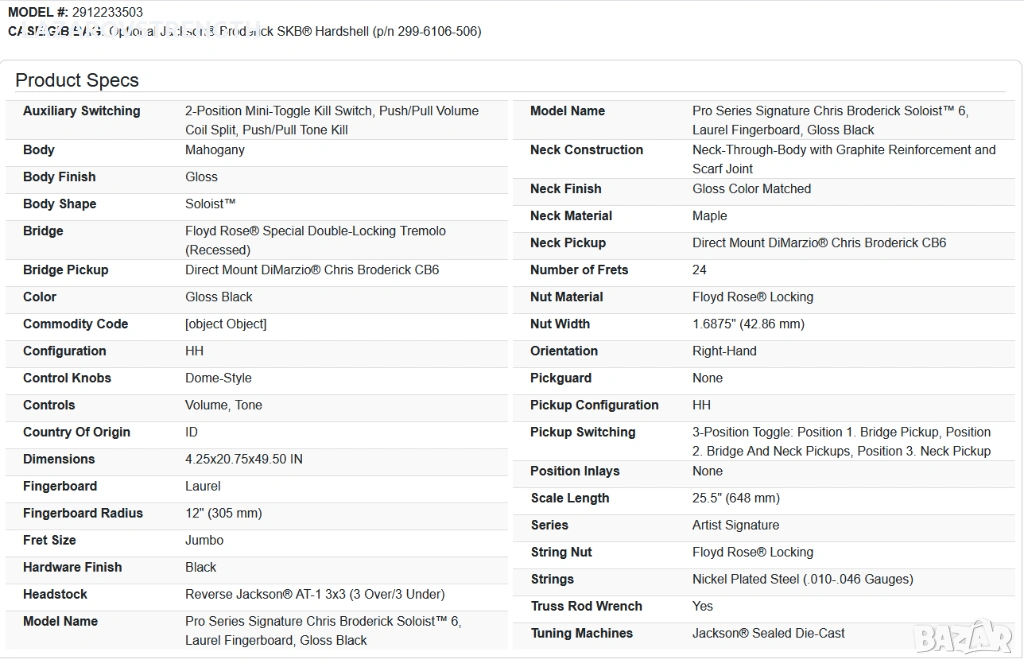Click the Jackson Sealed Die-Cast tuning machines value
Viewport: 1024px width, 666px height.
click(768, 633)
